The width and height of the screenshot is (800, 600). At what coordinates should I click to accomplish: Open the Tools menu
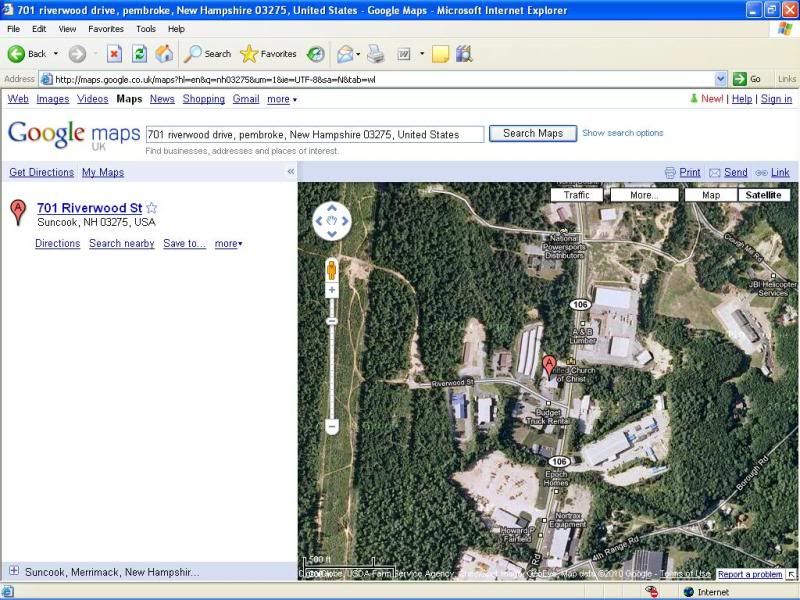click(x=146, y=29)
